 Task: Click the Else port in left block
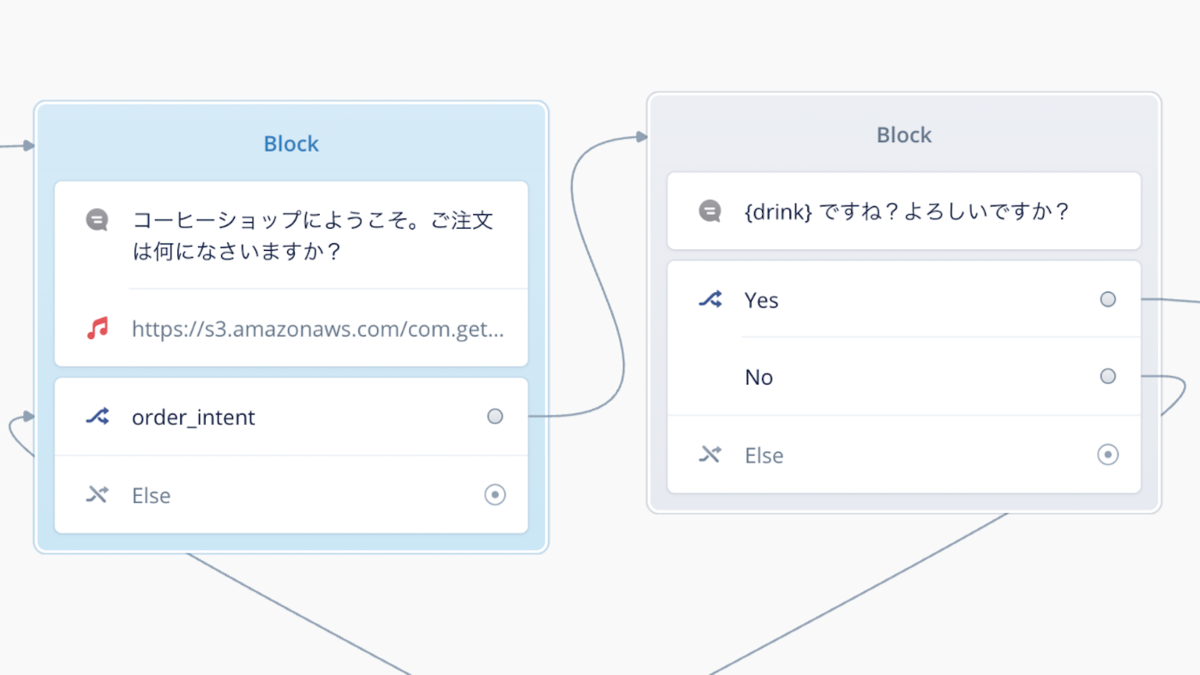495,494
